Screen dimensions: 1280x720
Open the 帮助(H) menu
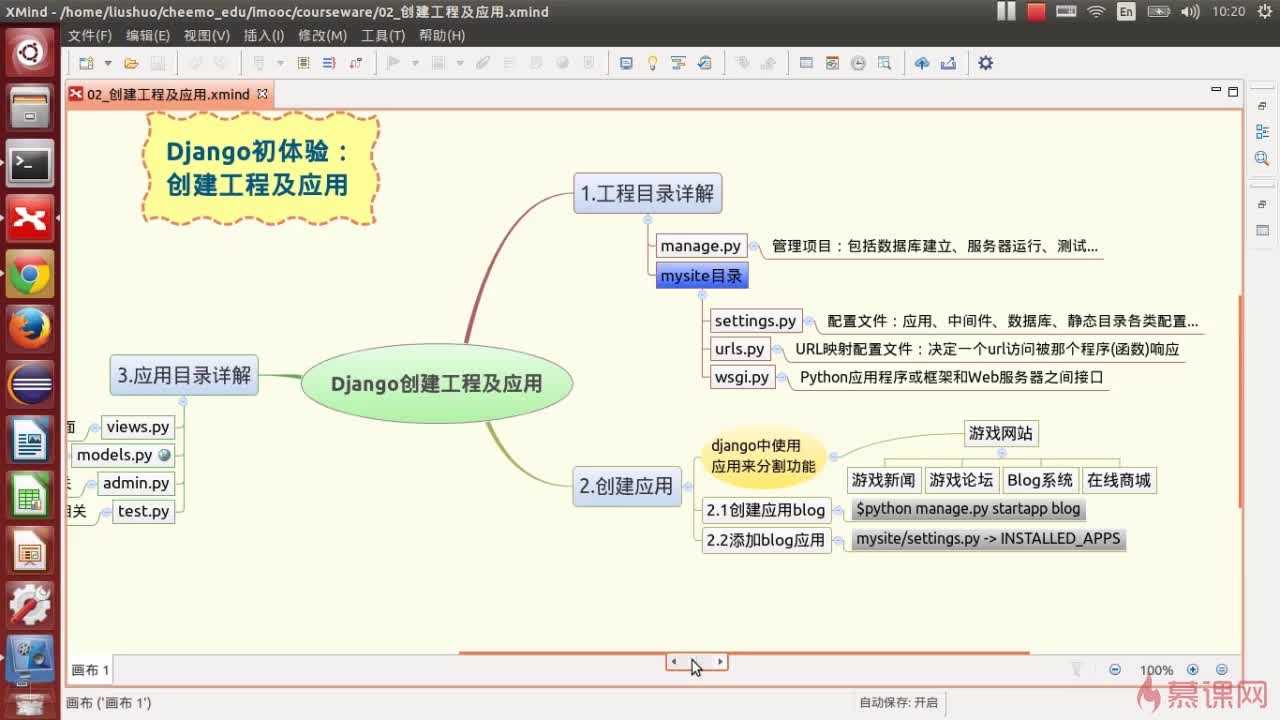click(442, 35)
